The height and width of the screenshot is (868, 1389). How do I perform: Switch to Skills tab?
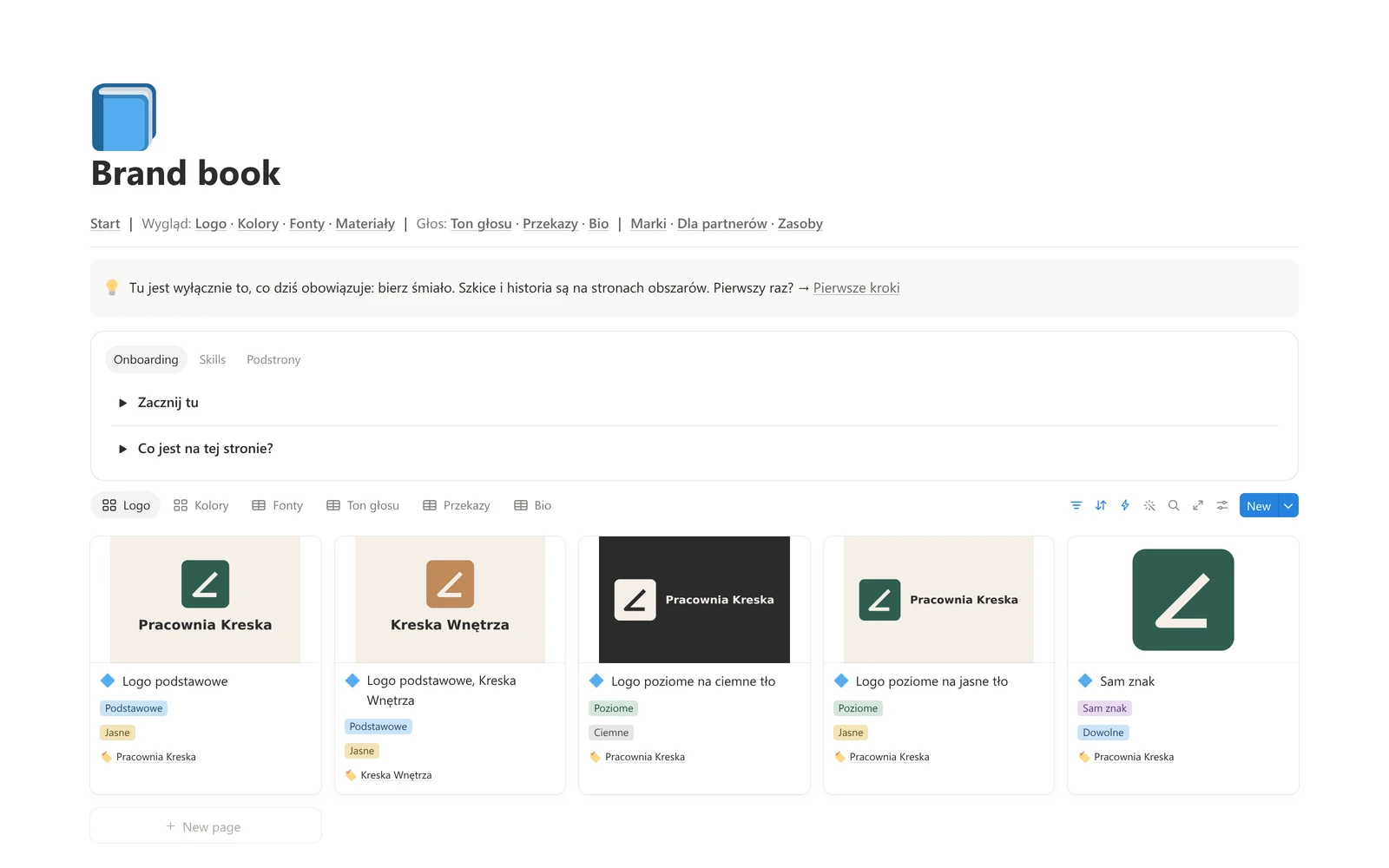pos(213,359)
